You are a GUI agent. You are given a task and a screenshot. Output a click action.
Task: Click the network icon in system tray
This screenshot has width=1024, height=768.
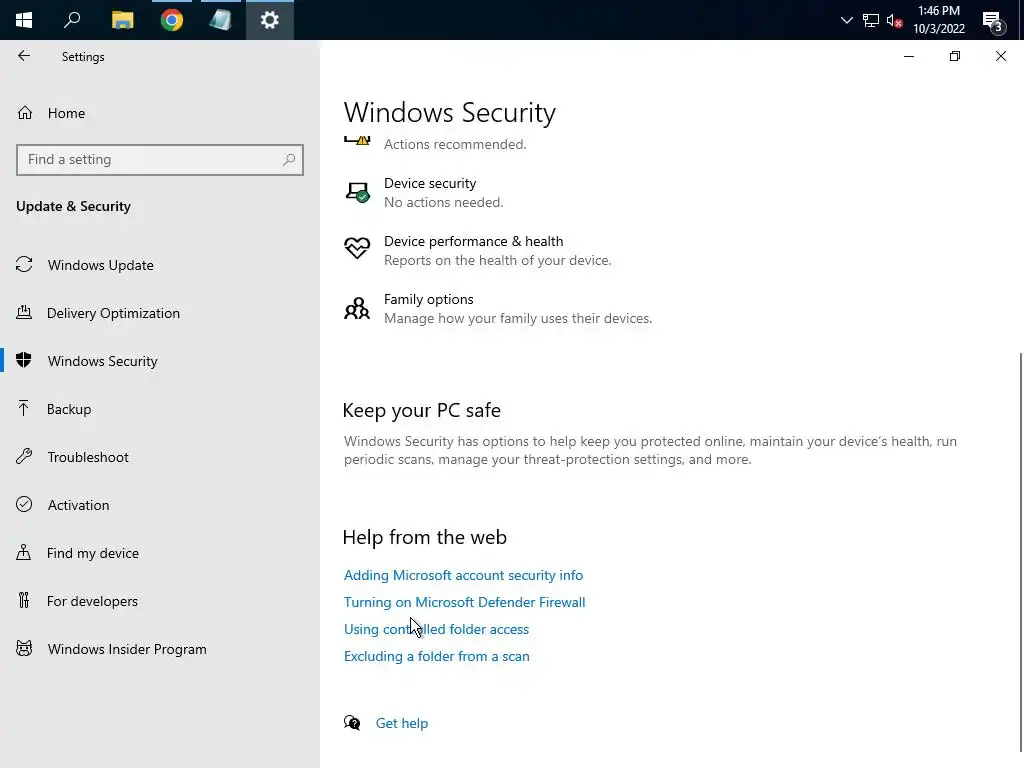(871, 20)
